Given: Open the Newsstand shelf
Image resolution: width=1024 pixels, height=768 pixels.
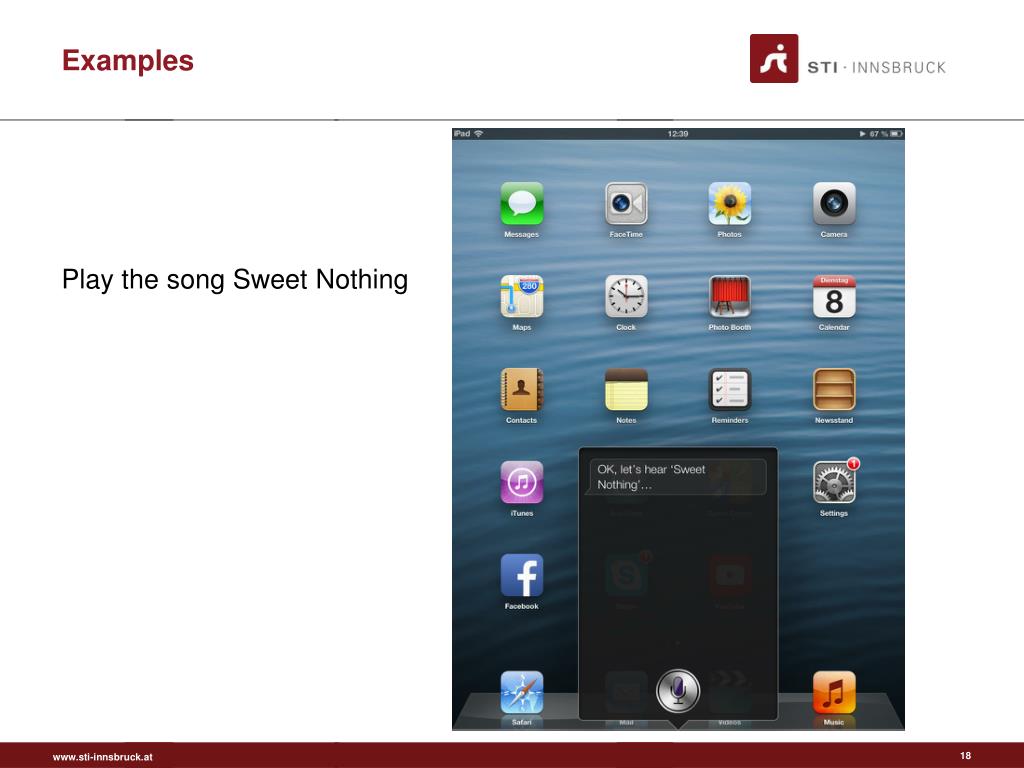Looking at the screenshot, I should click(x=834, y=390).
